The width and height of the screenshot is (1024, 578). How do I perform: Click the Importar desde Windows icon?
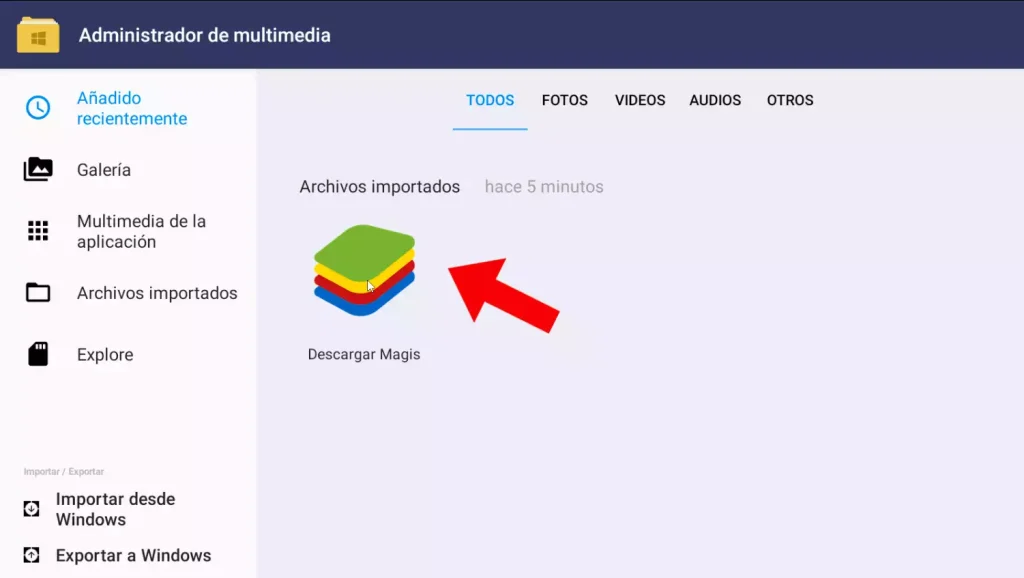point(31,509)
